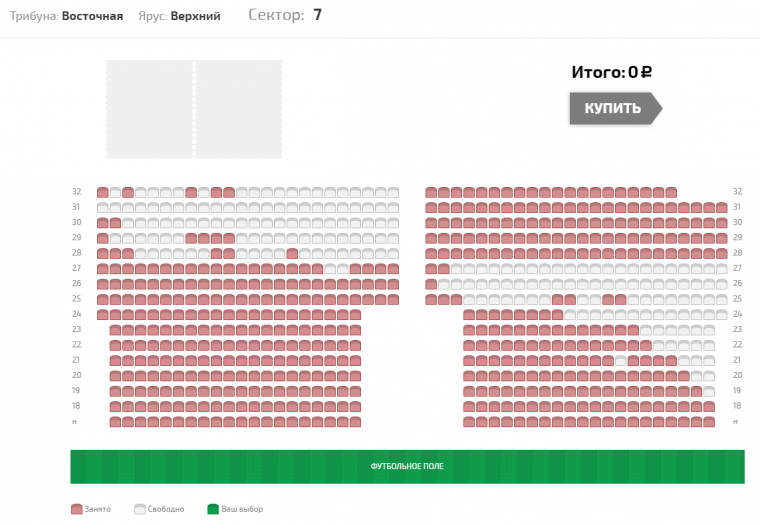This screenshot has height=525, width=760.
Task: Pick the first free seat in row 26 right block
Action: click(x=443, y=285)
